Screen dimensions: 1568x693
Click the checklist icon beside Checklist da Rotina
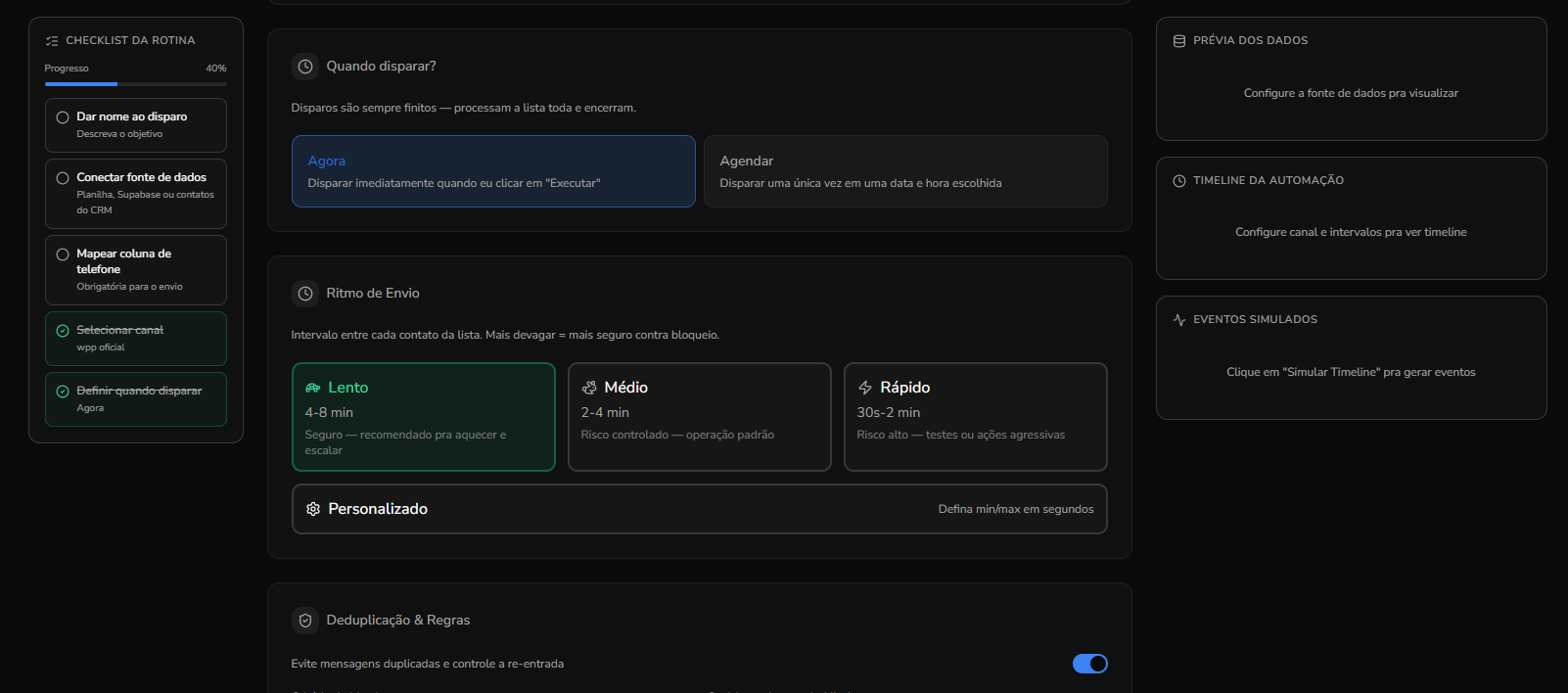pyautogui.click(x=52, y=41)
